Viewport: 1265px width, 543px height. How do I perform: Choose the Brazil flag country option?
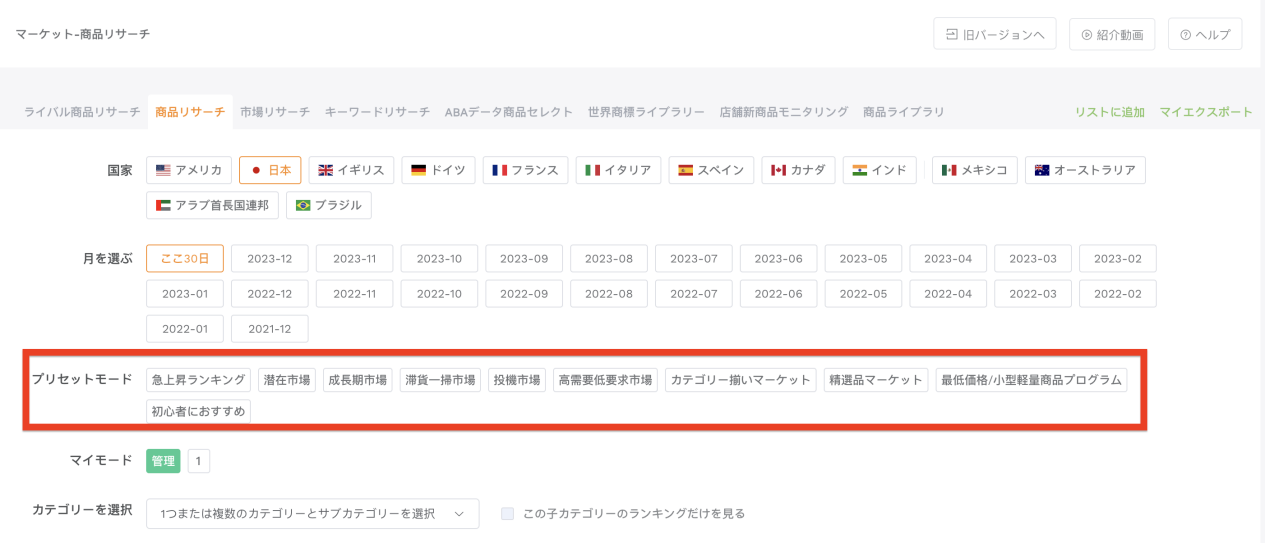329,205
